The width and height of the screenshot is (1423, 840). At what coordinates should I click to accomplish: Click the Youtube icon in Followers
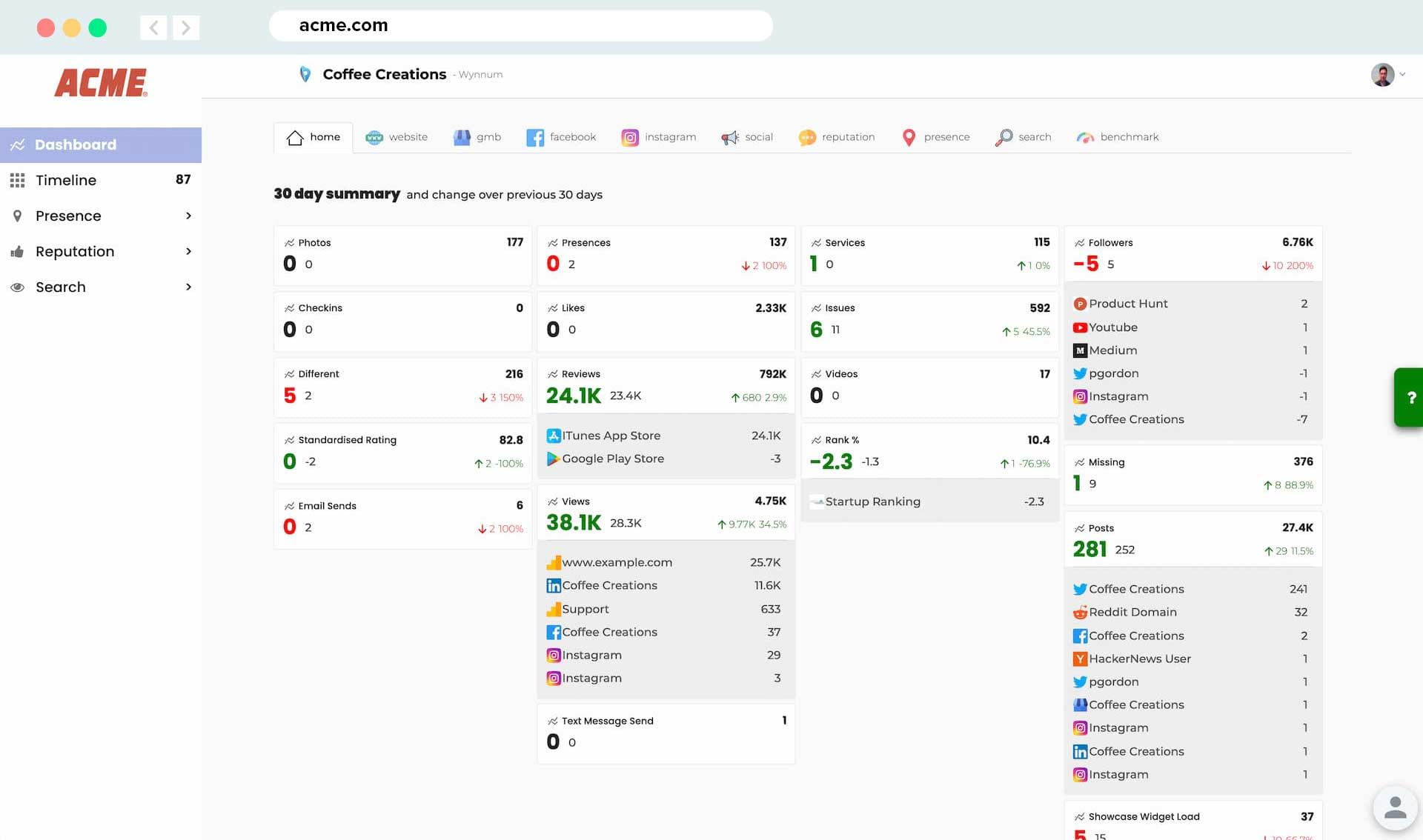pos(1081,327)
